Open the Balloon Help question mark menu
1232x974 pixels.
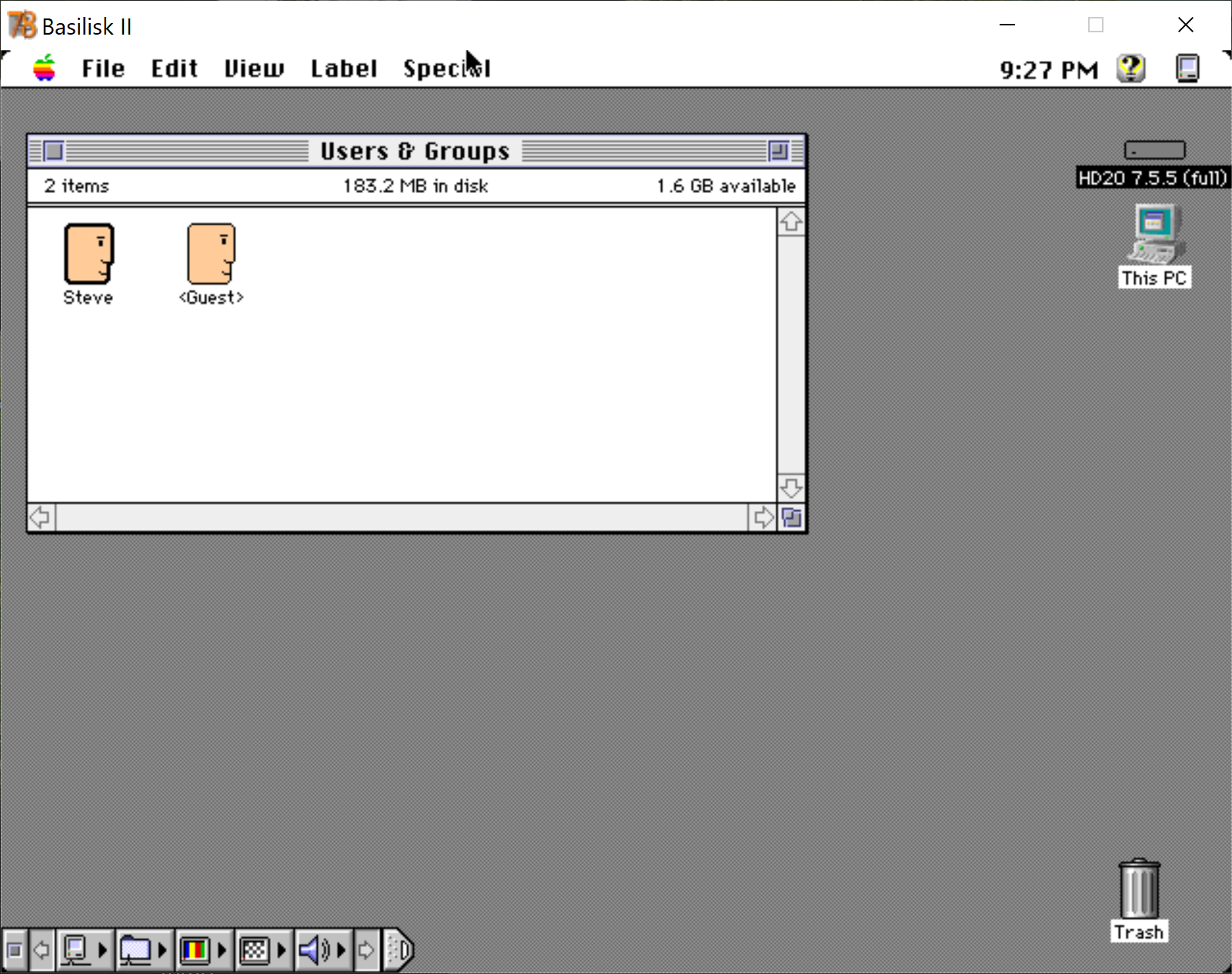coord(1131,68)
